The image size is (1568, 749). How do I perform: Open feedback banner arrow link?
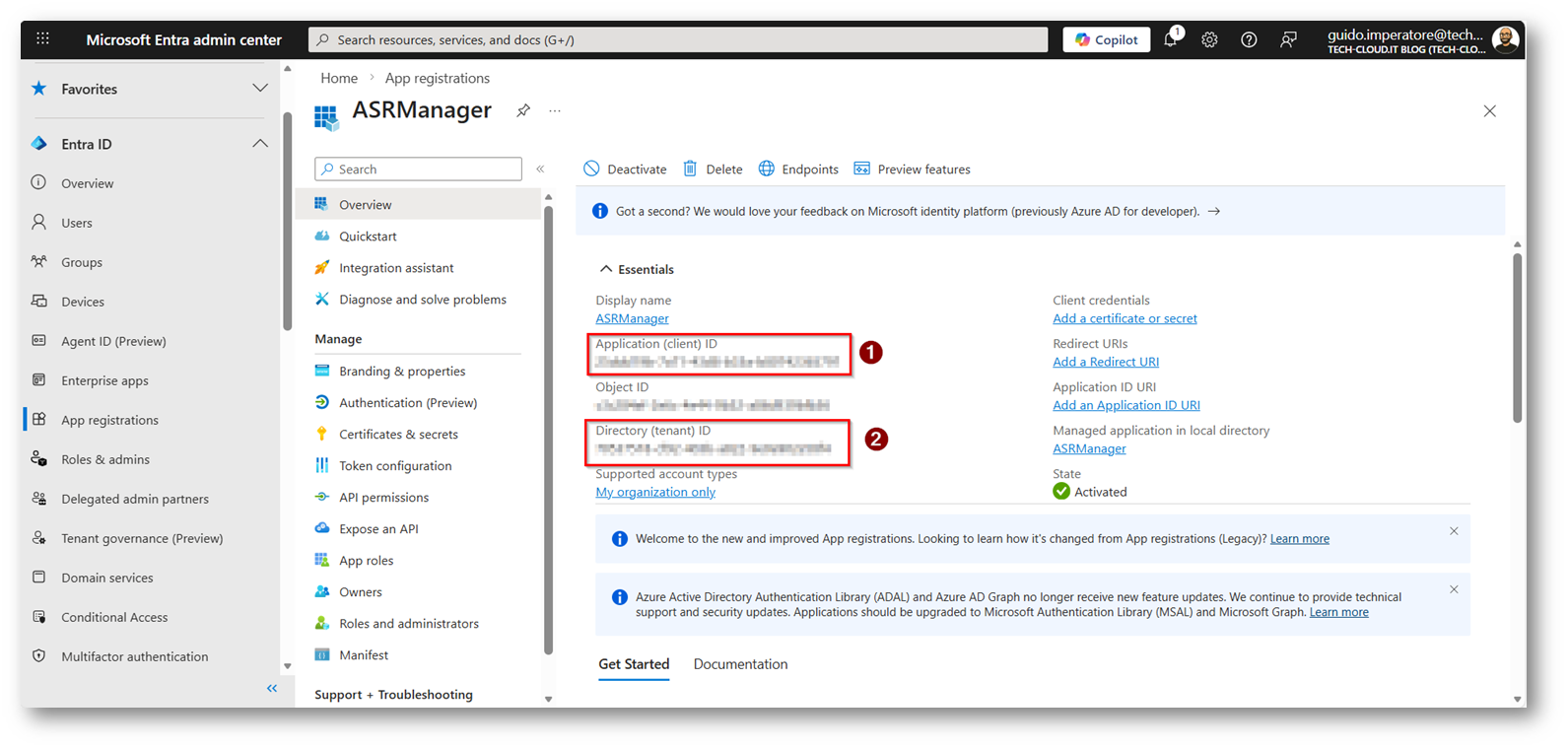point(1214,211)
